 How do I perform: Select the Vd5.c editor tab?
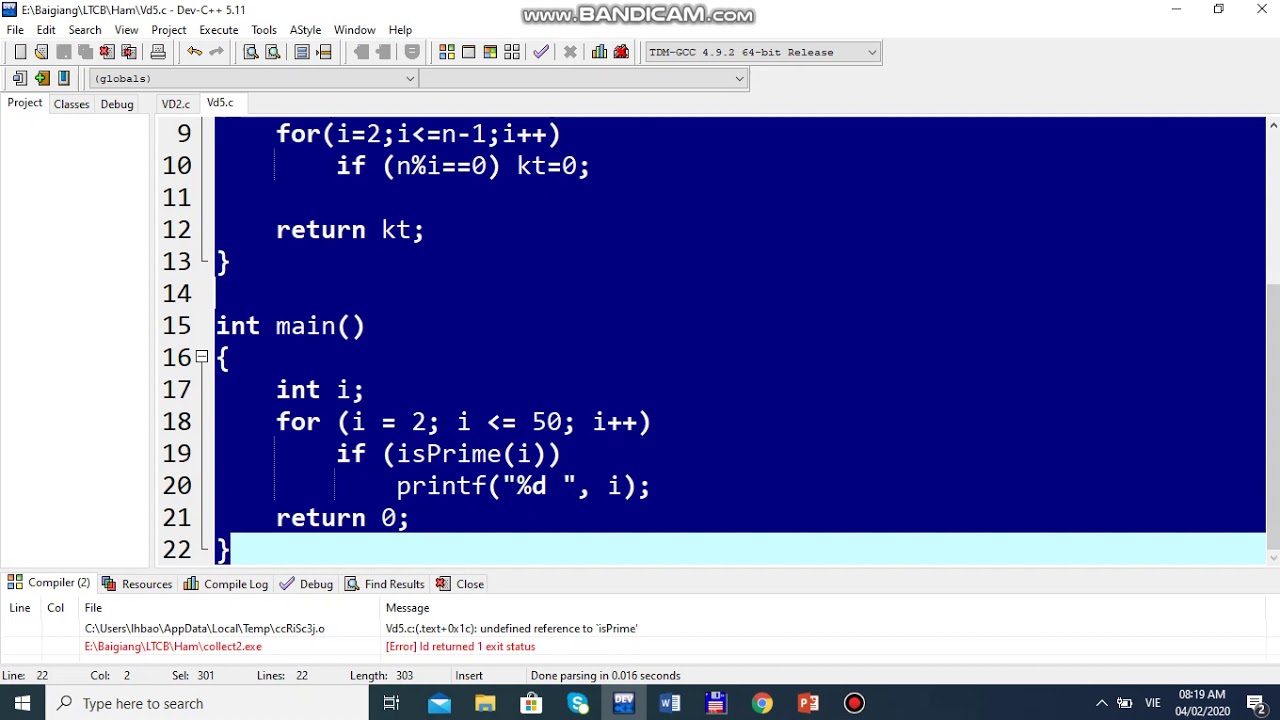click(220, 103)
